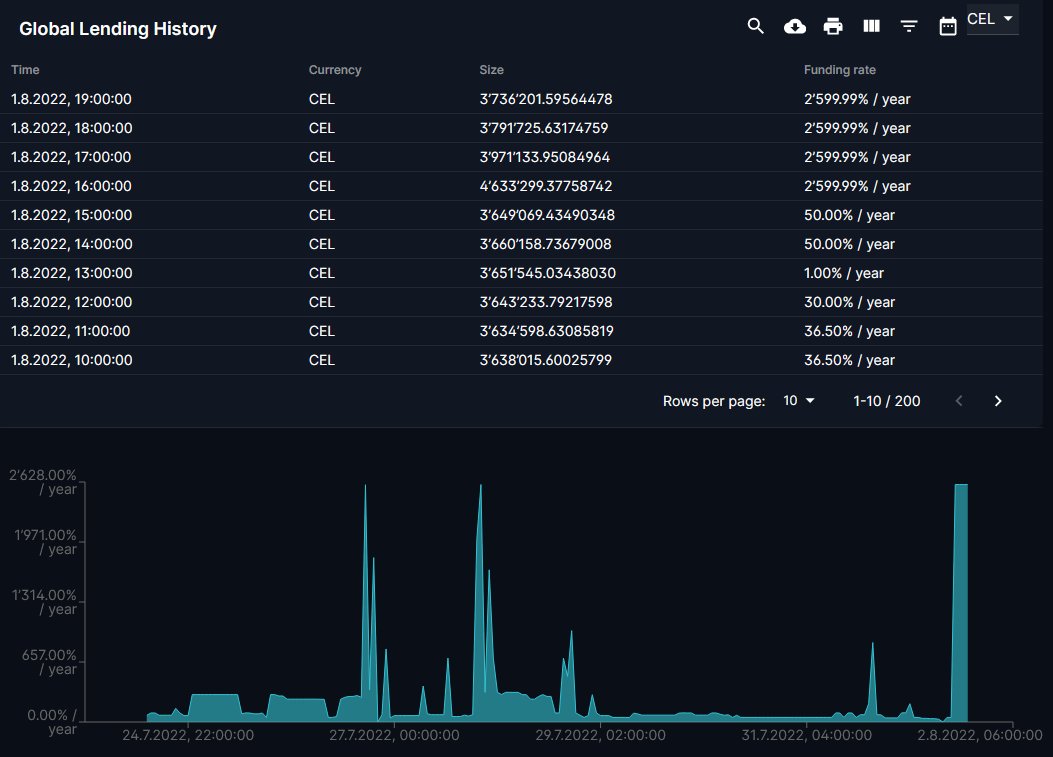Select the 1.8.2022, 10:00:00 time cell

[x=71, y=359]
